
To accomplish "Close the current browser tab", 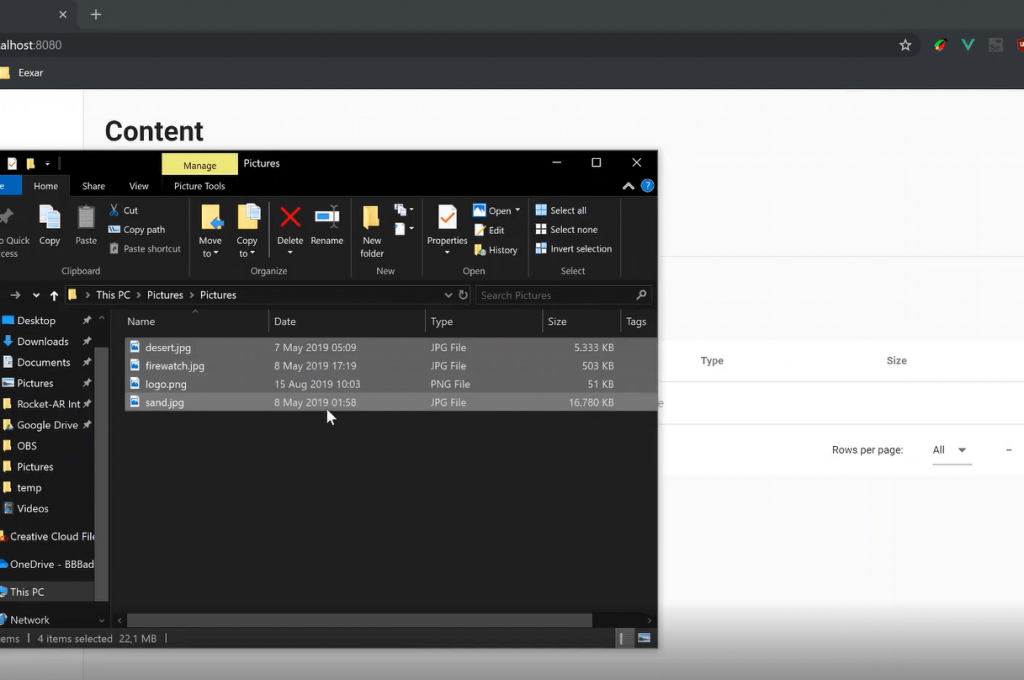I will [x=63, y=14].
